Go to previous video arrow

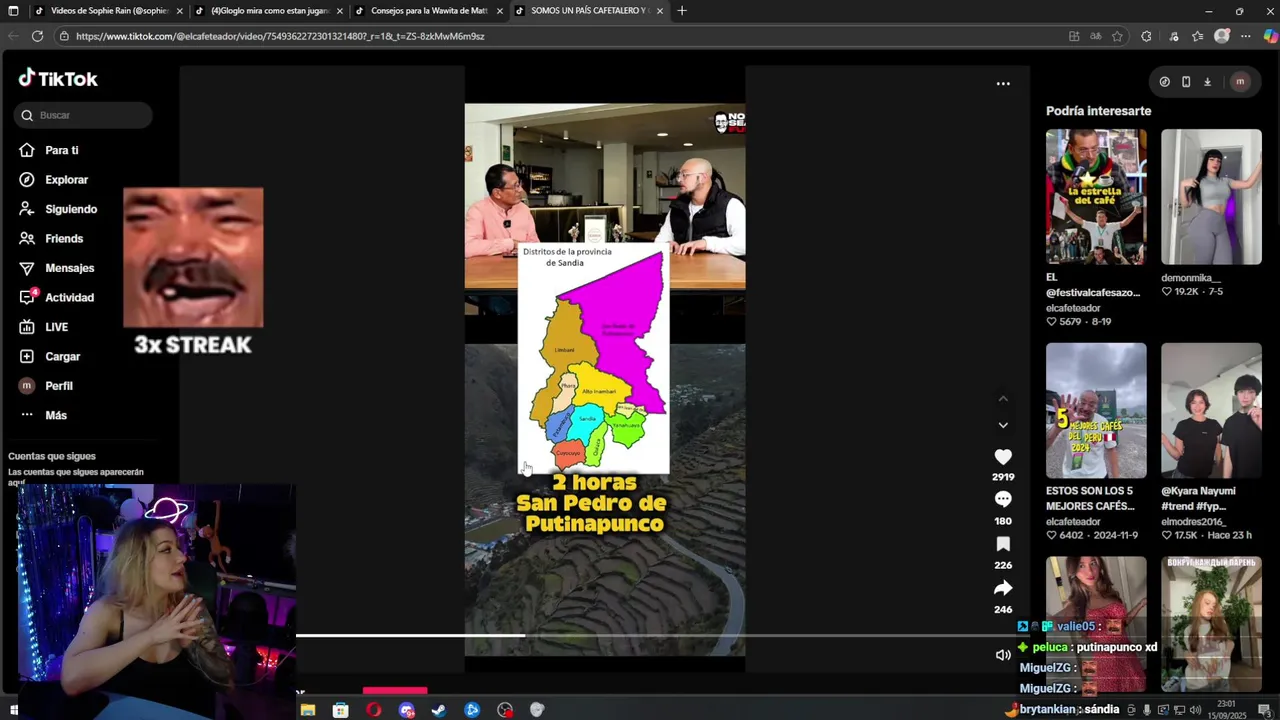click(x=1003, y=398)
